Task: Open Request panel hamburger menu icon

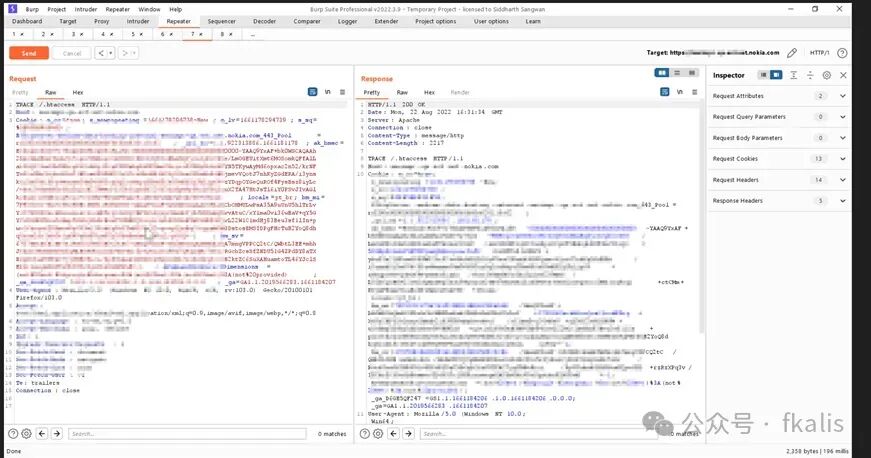Action: [x=343, y=92]
